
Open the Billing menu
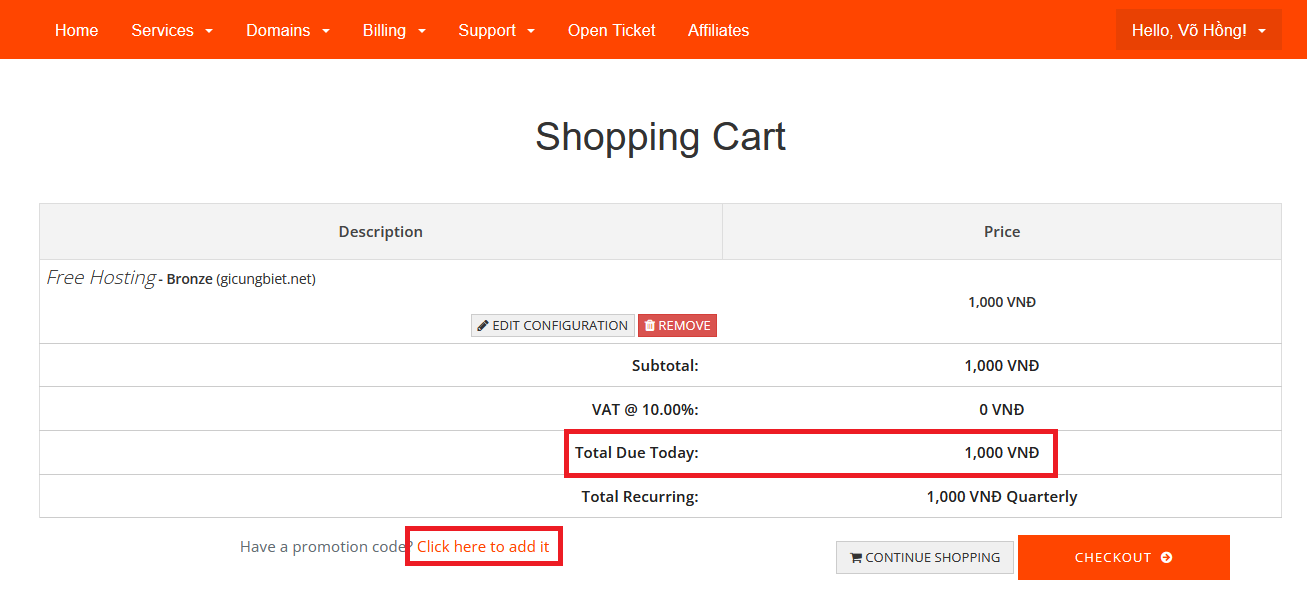point(394,30)
